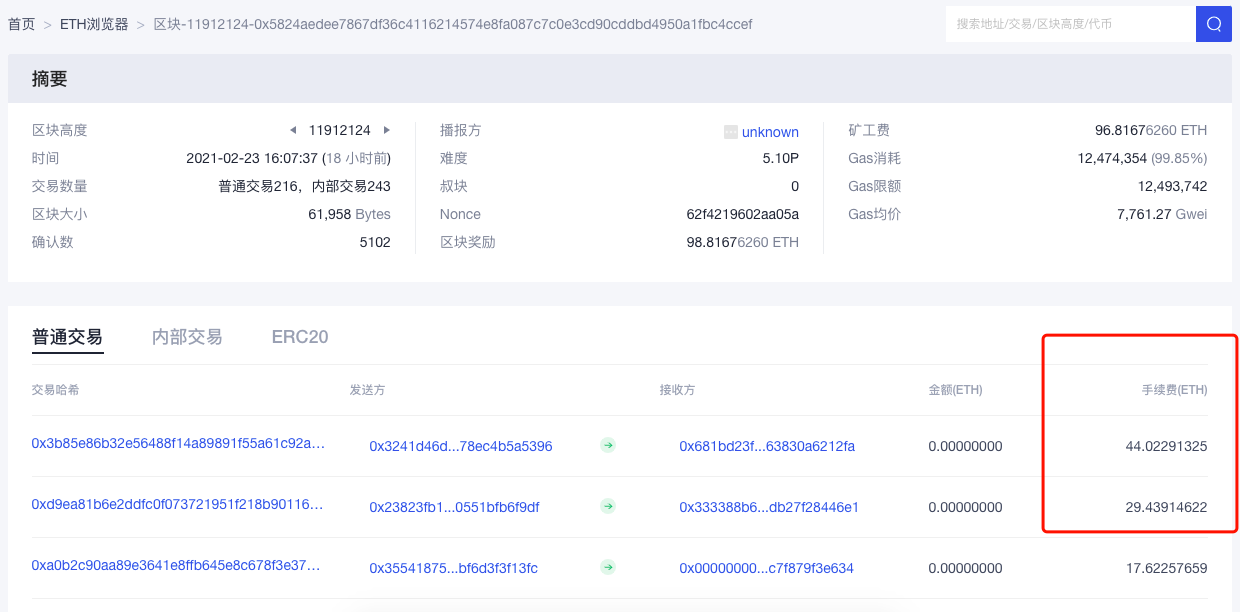1240x612 pixels.
Task: Click the green transfer arrow on first transaction
Action: (607, 446)
